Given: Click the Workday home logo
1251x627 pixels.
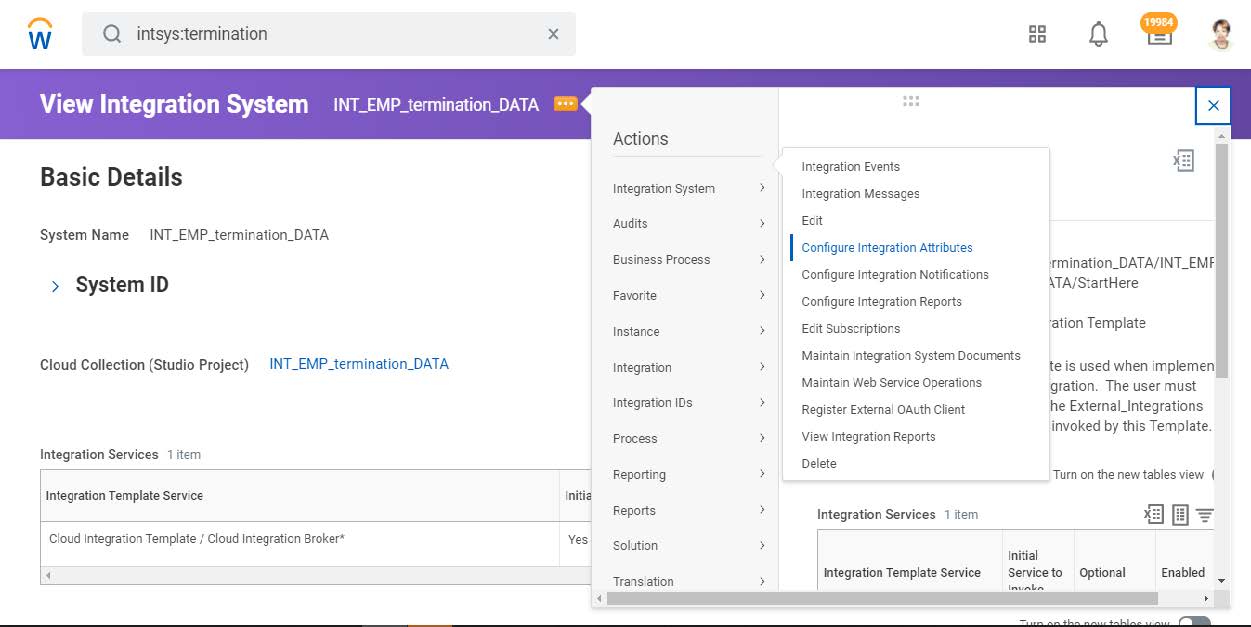Looking at the screenshot, I should pyautogui.click(x=40, y=35).
